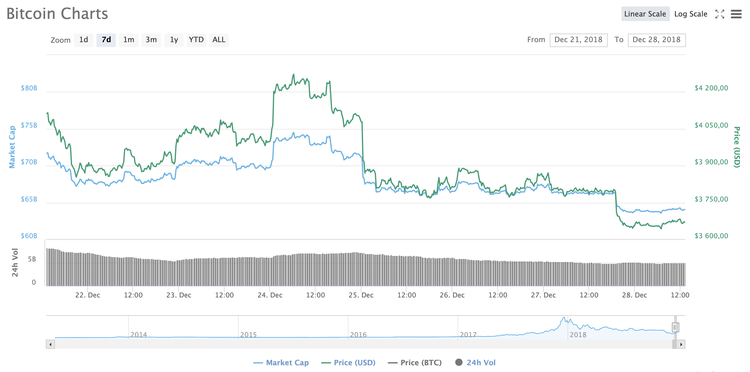Select the 7d zoom range
Image resolution: width=750 pixels, height=372 pixels.
pos(106,40)
